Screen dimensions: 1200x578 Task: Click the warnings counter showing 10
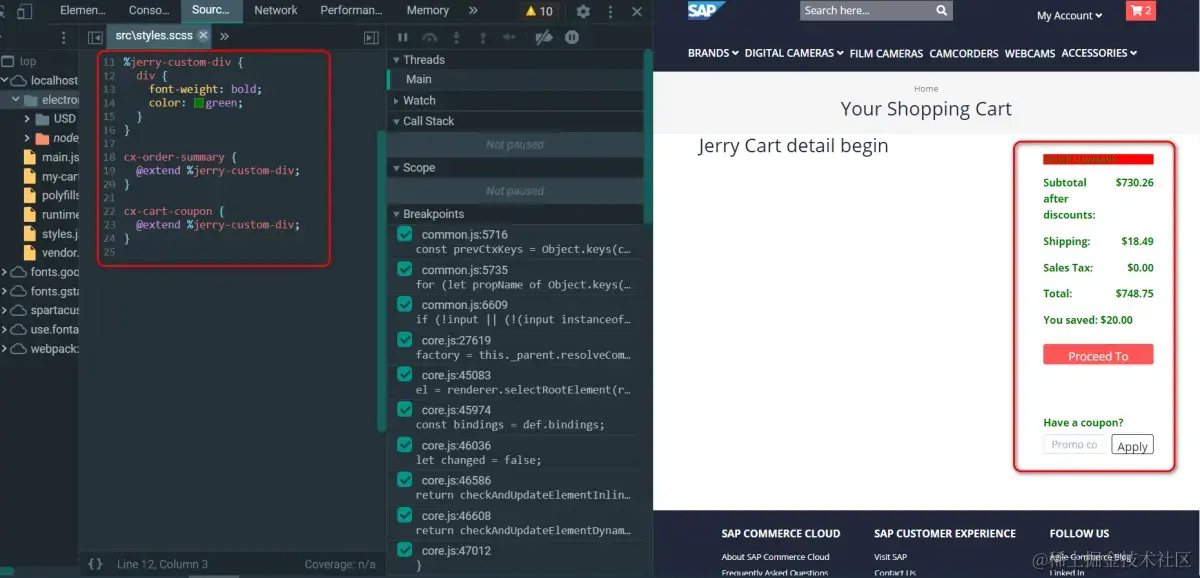click(x=539, y=11)
